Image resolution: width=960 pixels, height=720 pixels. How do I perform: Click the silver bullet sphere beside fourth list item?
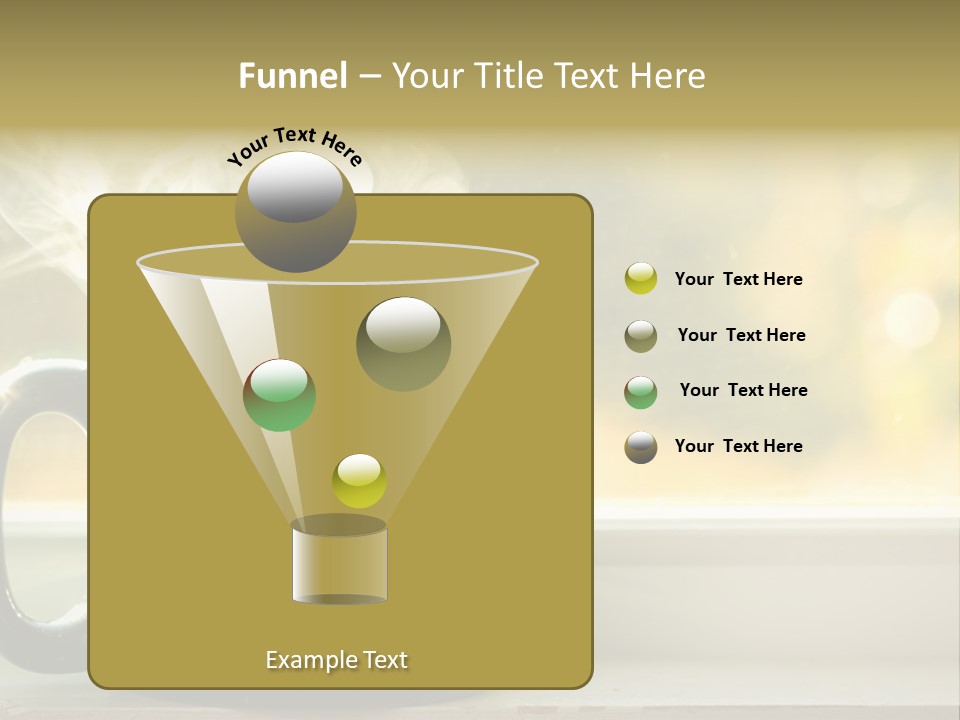(x=640, y=447)
